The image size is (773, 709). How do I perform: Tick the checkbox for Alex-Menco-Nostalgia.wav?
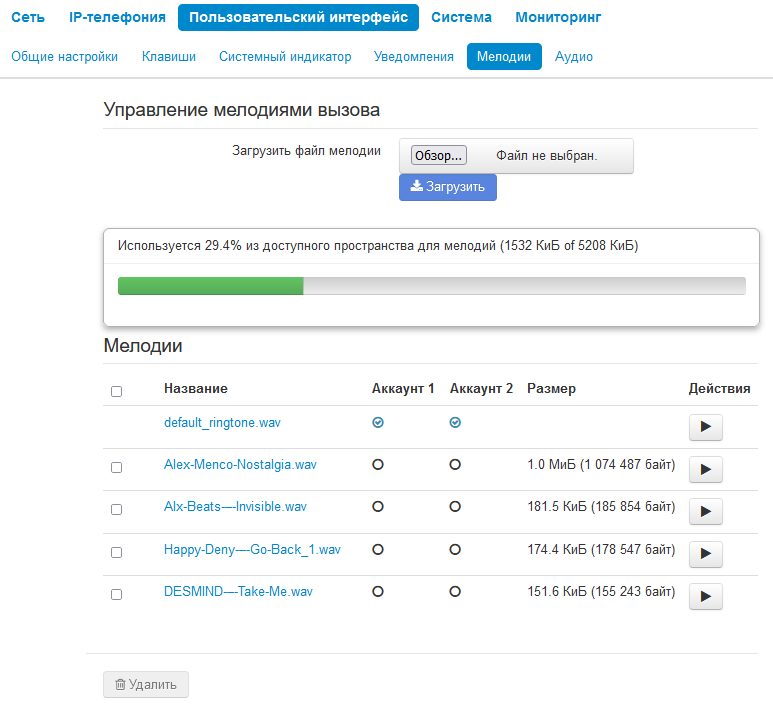coord(116,467)
